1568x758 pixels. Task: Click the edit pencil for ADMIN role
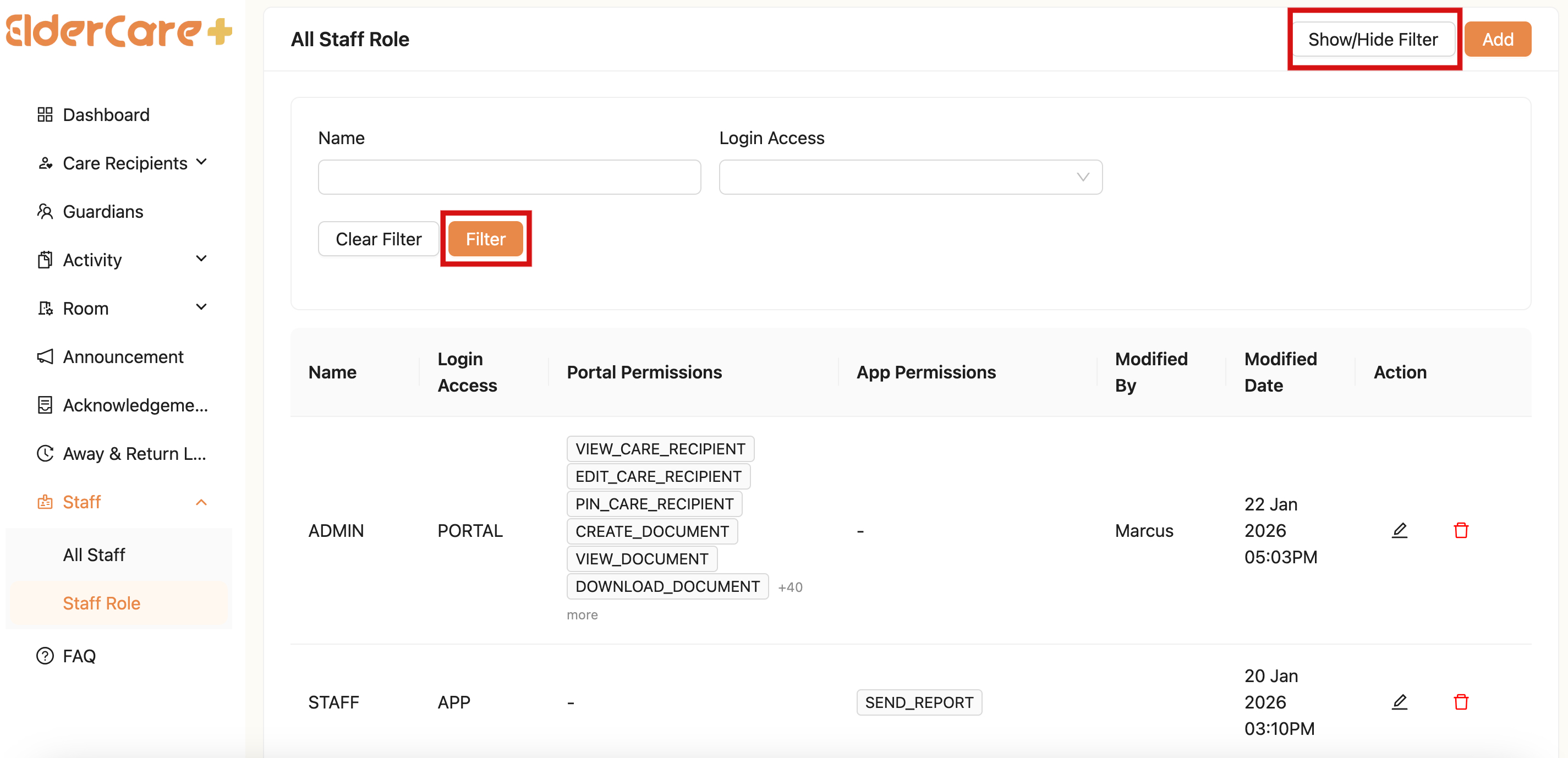tap(1400, 530)
